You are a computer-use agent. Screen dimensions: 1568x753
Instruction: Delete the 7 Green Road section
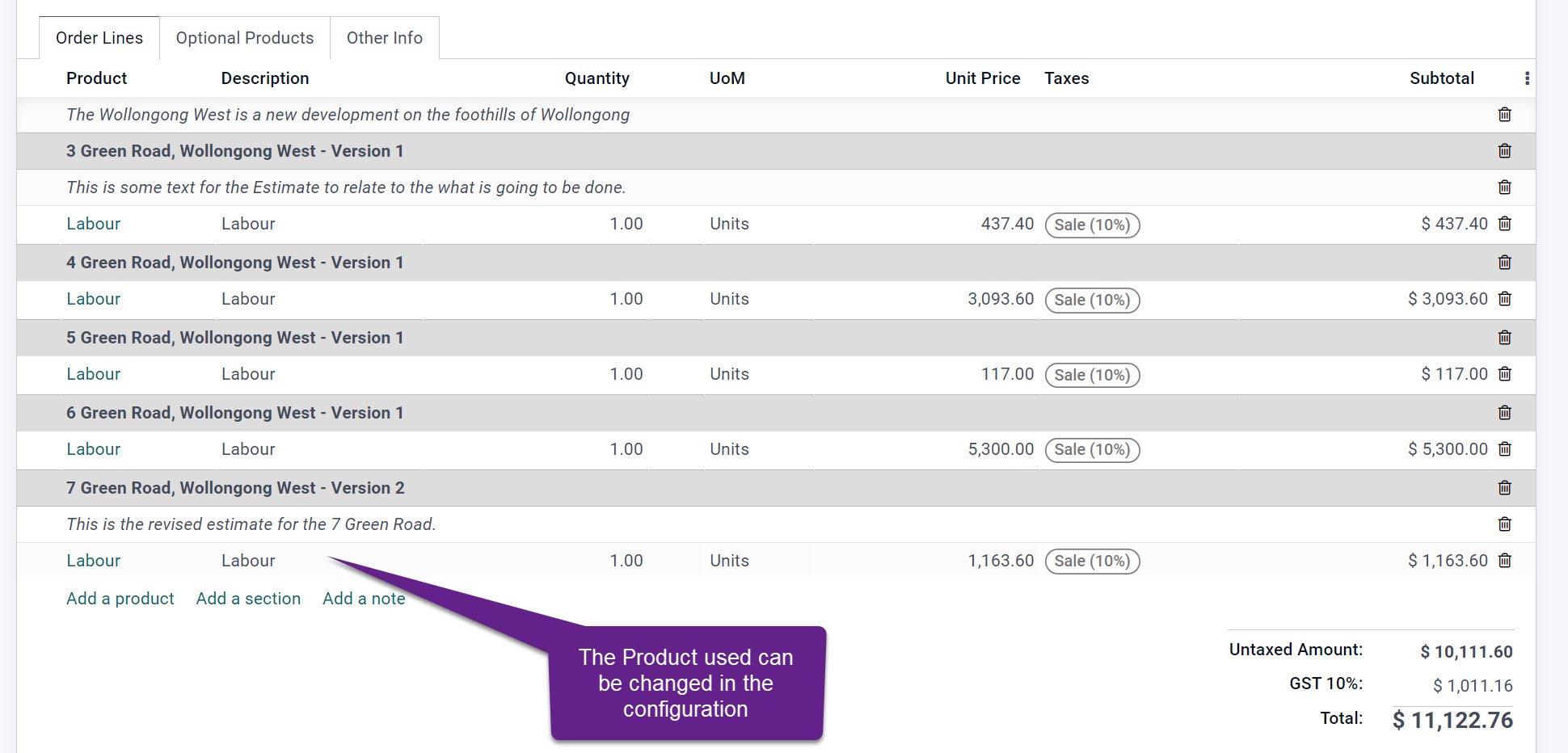point(1504,488)
